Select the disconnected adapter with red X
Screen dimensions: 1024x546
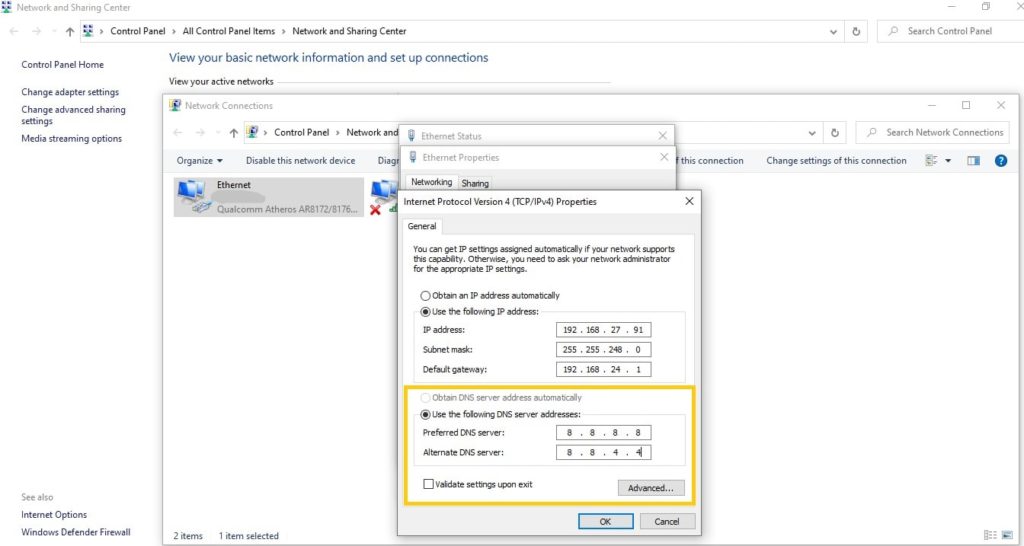tap(383, 197)
